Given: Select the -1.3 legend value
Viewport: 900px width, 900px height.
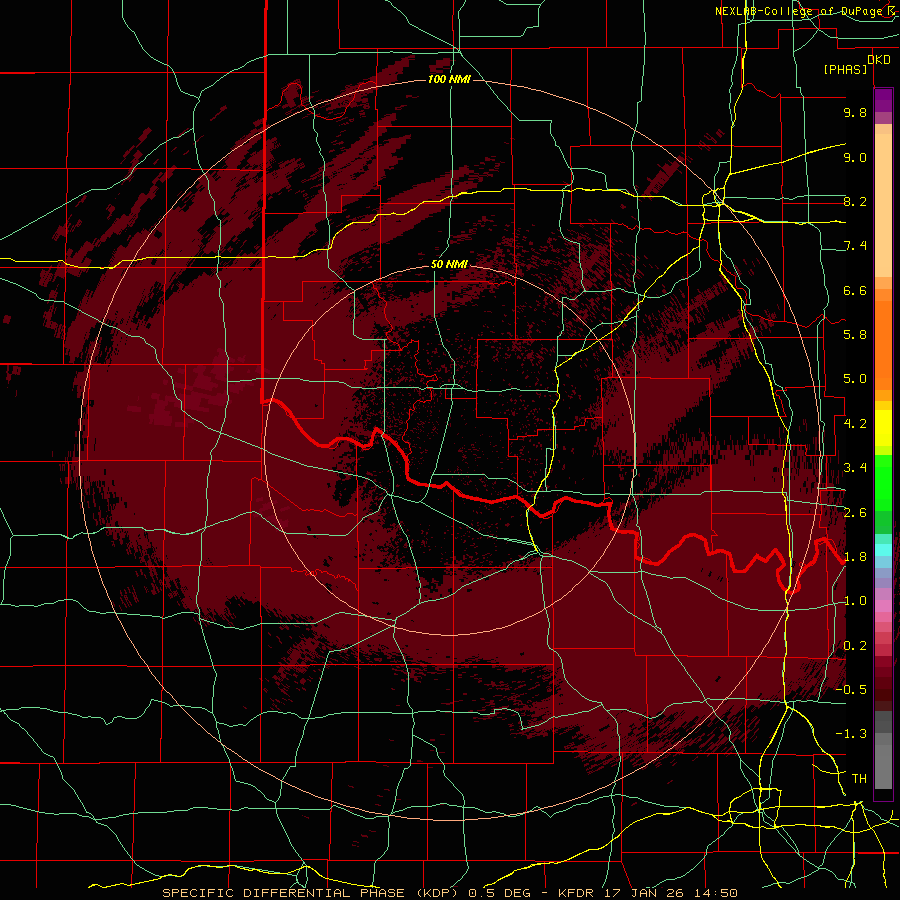Looking at the screenshot, I should [851, 734].
